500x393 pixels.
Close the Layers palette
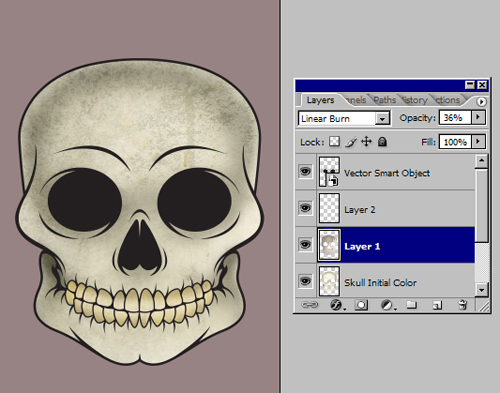pyautogui.click(x=482, y=85)
